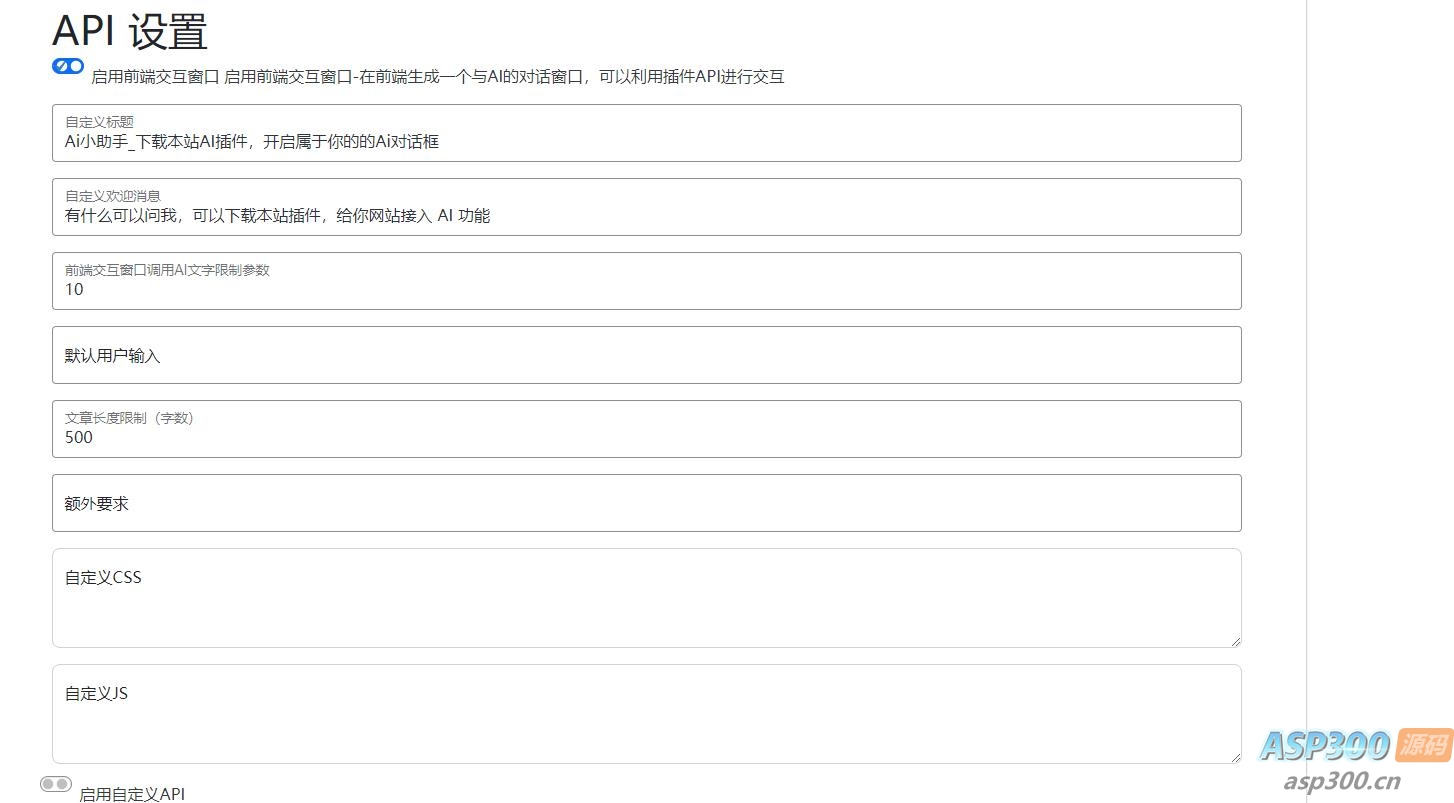Viewport: 1454px width, 803px height.
Task: Select the 默认用户输入 input box
Action: coord(646,355)
